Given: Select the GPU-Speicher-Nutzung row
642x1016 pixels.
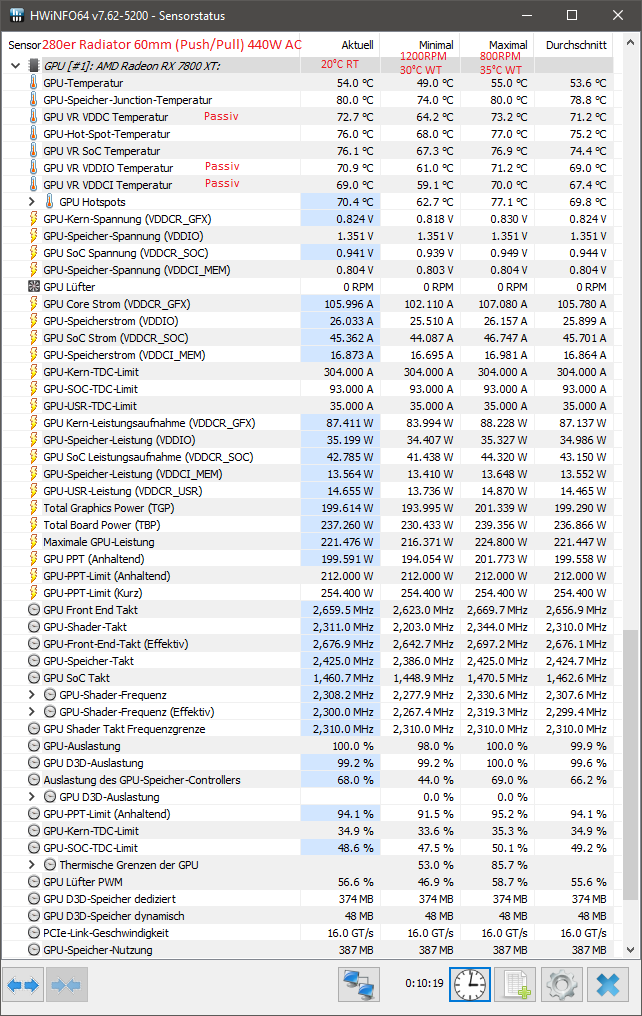Looking at the screenshot, I should point(308,949).
